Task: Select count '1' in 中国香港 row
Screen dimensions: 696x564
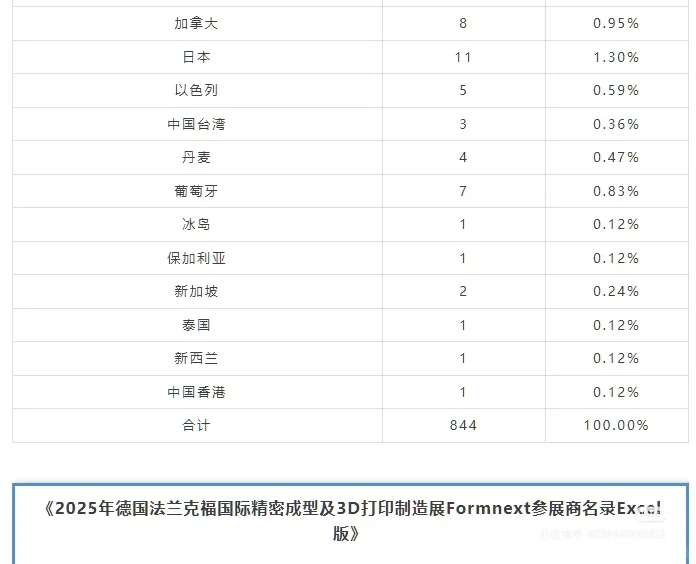Action: (x=463, y=392)
